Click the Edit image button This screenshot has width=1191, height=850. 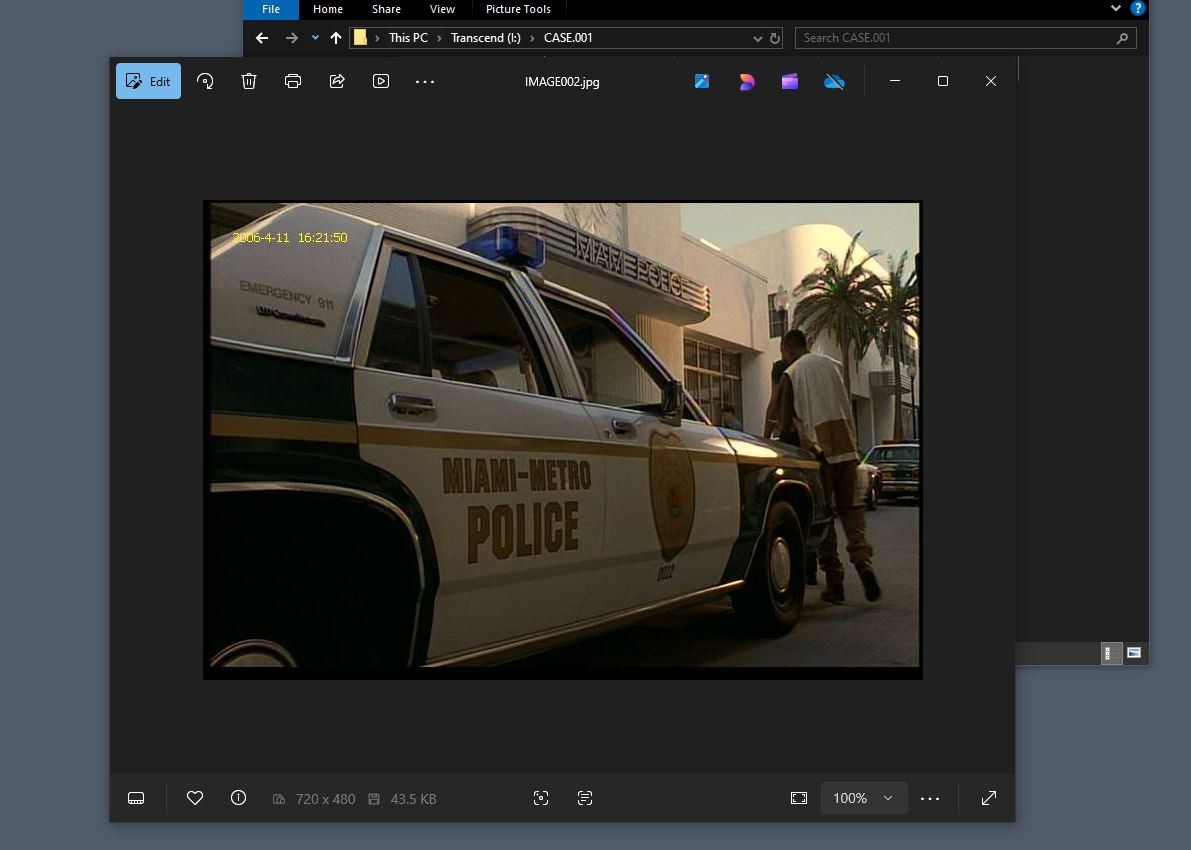pos(148,82)
